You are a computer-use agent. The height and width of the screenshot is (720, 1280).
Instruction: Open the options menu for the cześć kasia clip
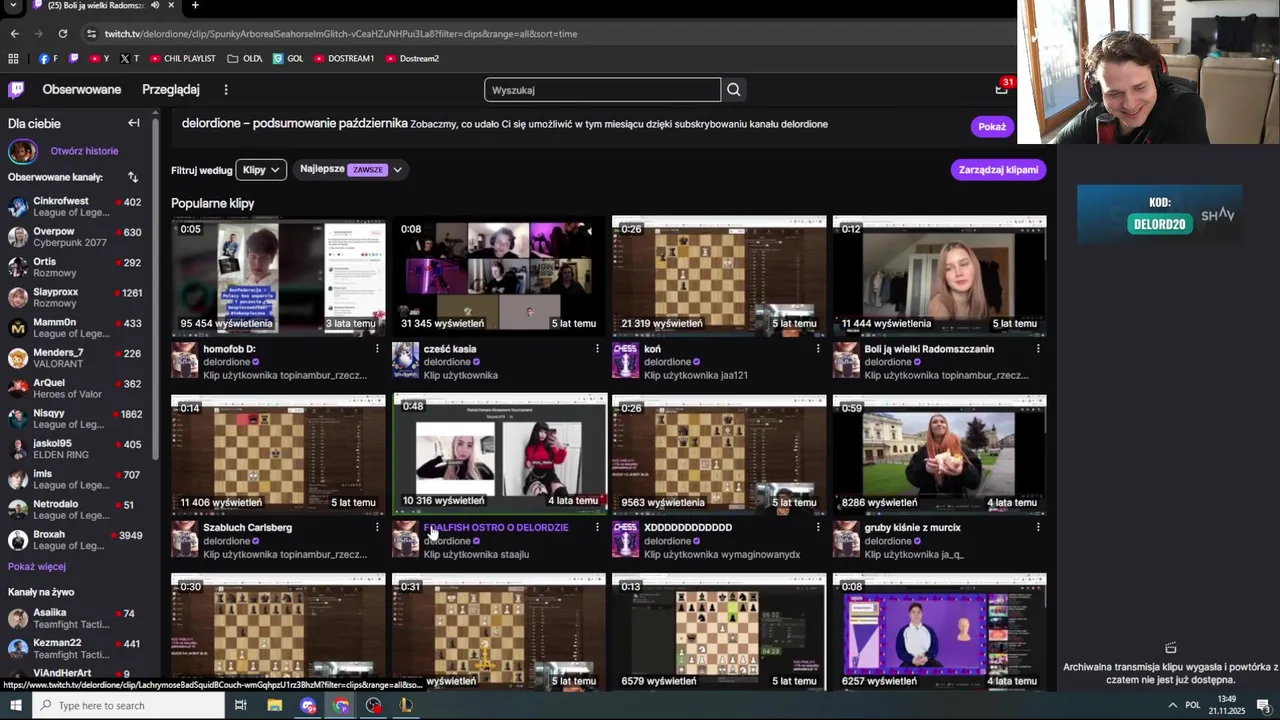click(x=597, y=349)
